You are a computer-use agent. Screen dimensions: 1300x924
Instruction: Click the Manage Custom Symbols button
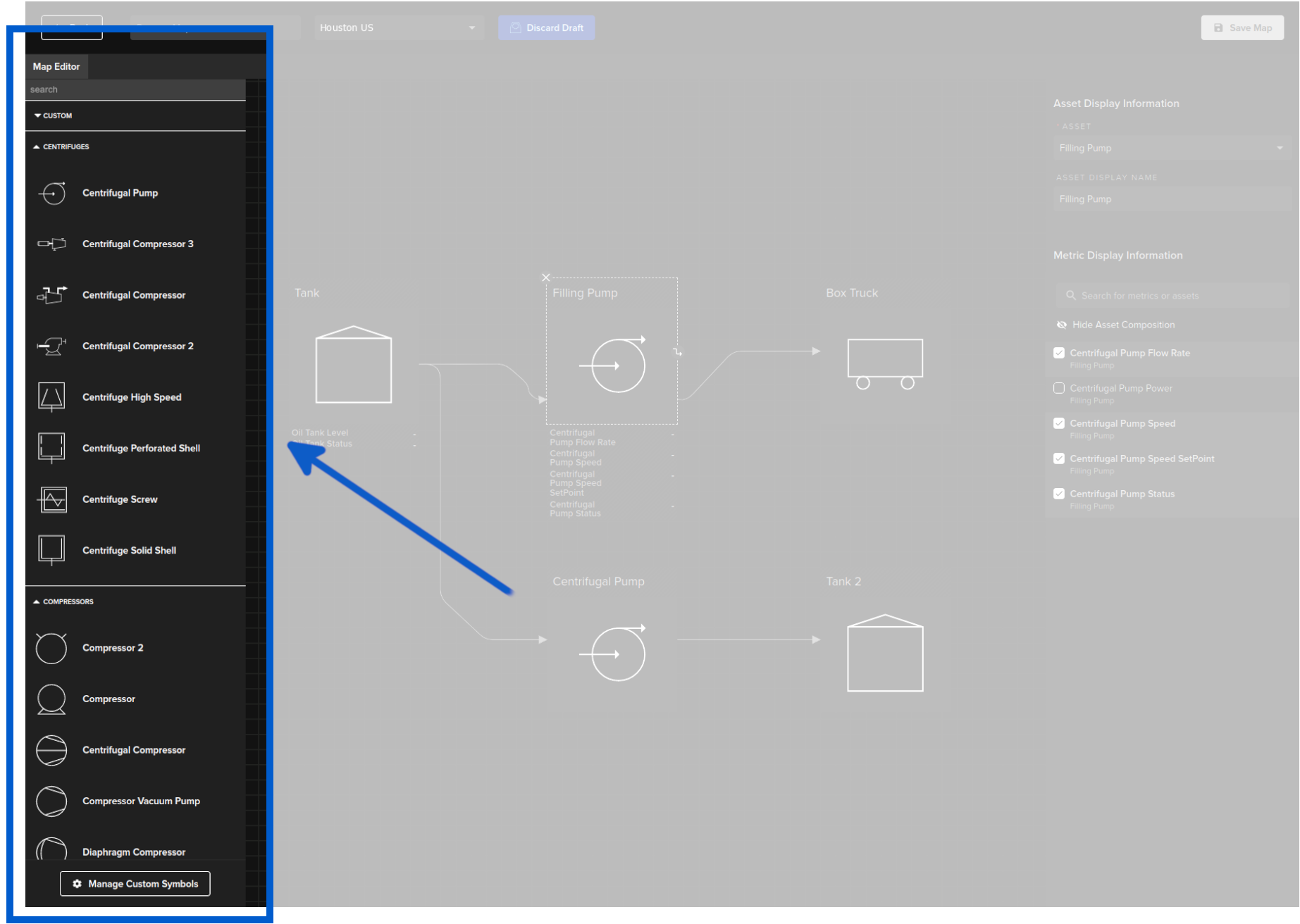point(135,883)
